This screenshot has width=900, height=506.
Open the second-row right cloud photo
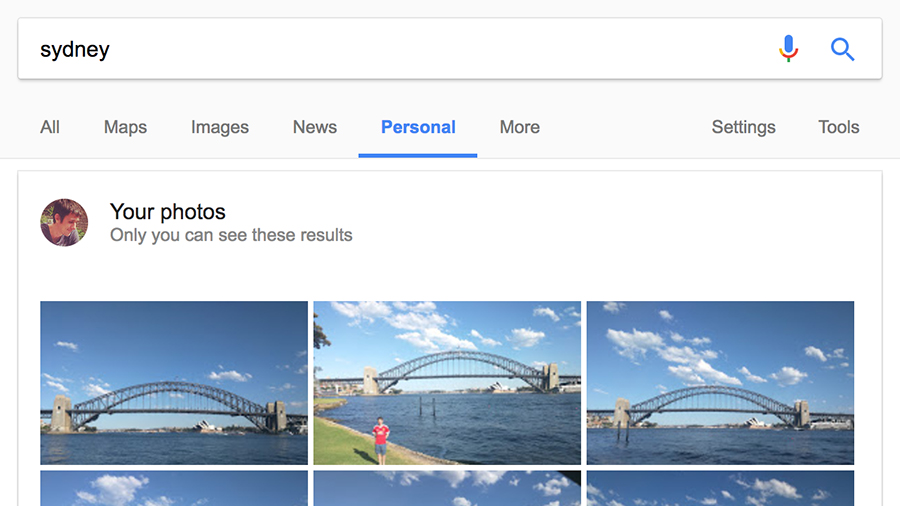coord(720,488)
